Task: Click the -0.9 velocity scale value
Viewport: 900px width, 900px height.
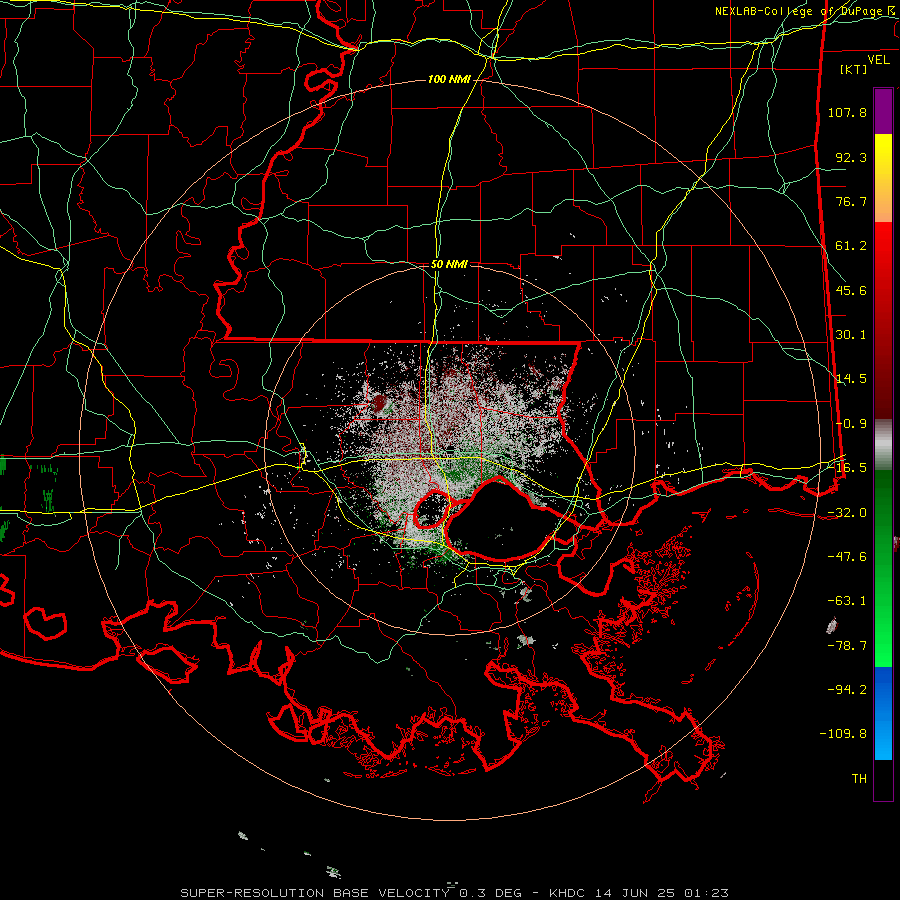Action: click(x=851, y=424)
